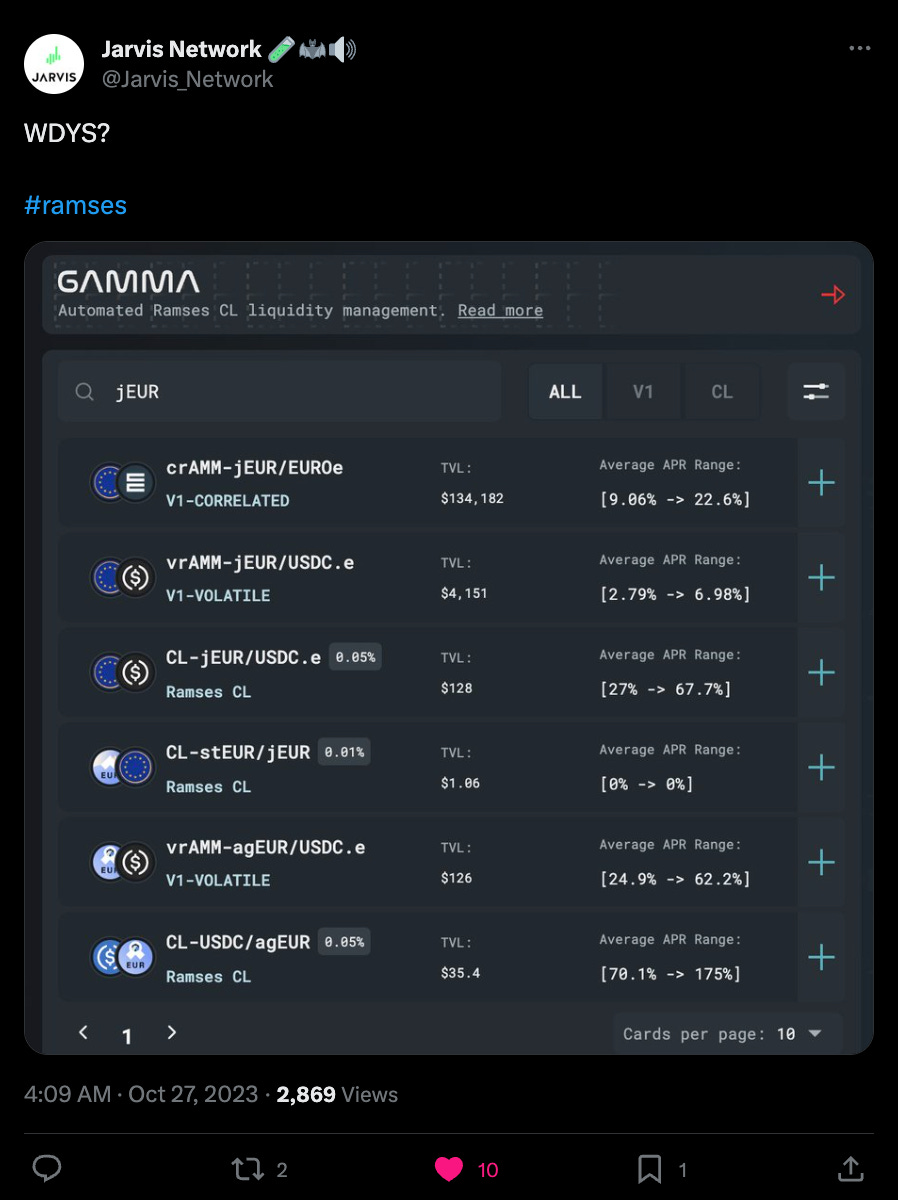Click the crAMM-jEUR/EUROe pool name
The image size is (898, 1200).
254,467
